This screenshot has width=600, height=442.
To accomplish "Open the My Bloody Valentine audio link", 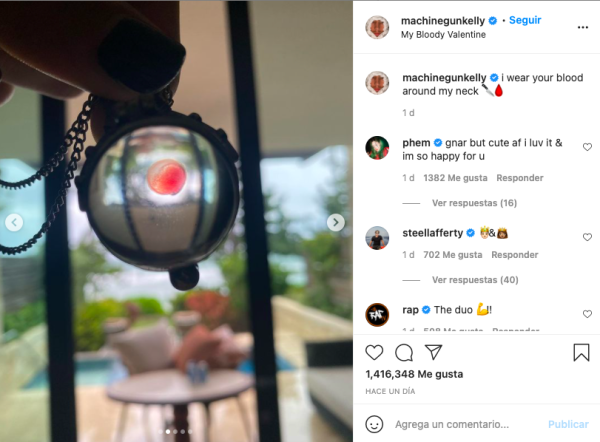I will 443,34.
